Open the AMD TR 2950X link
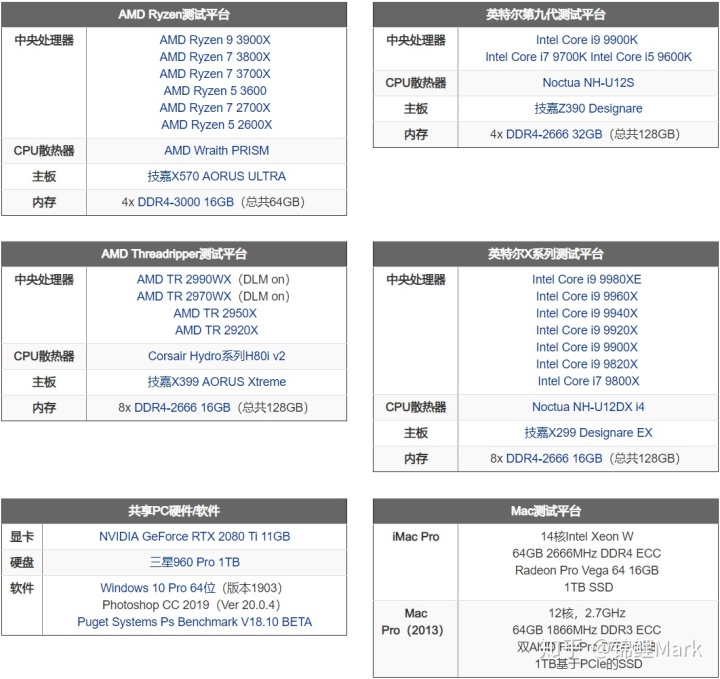 215,314
